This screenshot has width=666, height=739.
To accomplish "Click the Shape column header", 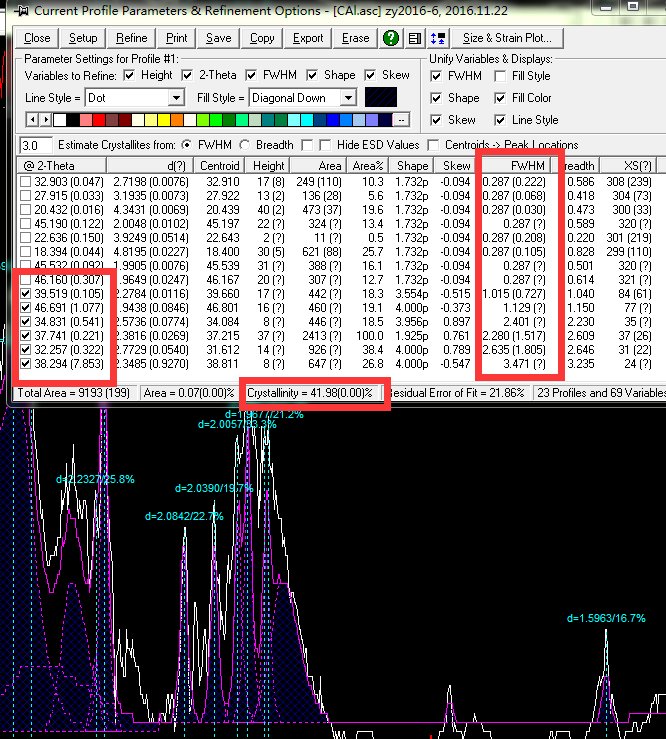I will pos(412,166).
